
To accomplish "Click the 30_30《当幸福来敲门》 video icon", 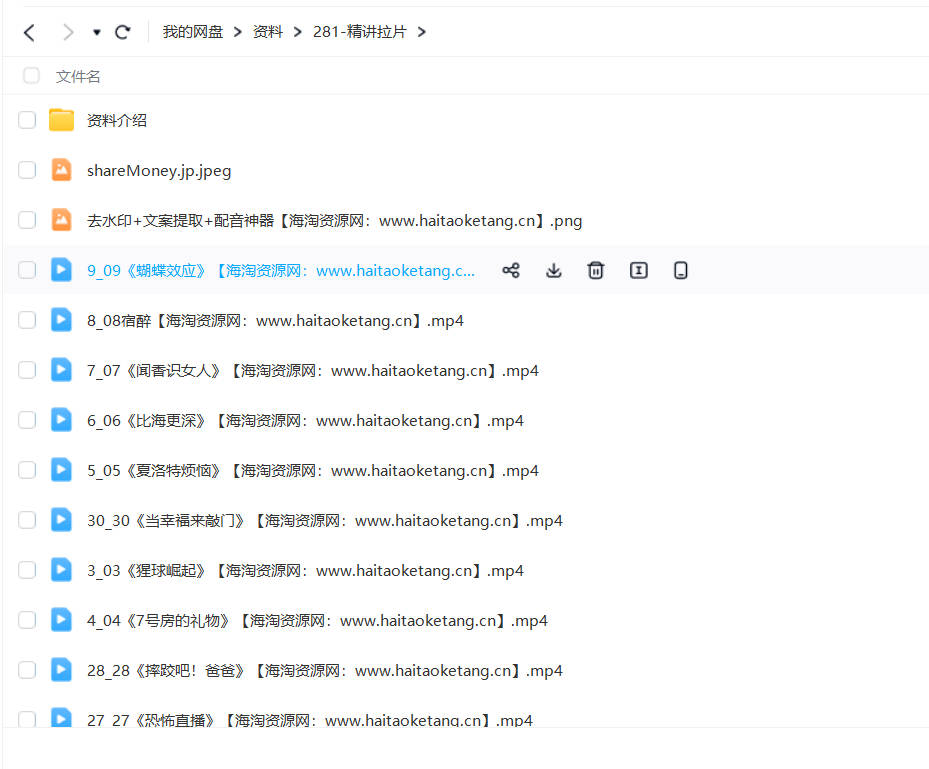I will pos(61,520).
